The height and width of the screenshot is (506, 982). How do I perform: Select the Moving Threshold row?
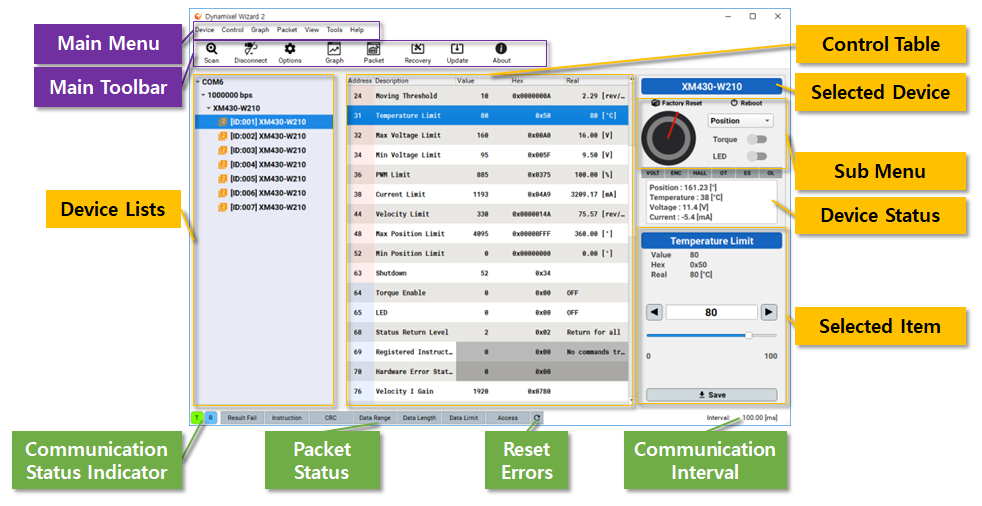[x=487, y=96]
